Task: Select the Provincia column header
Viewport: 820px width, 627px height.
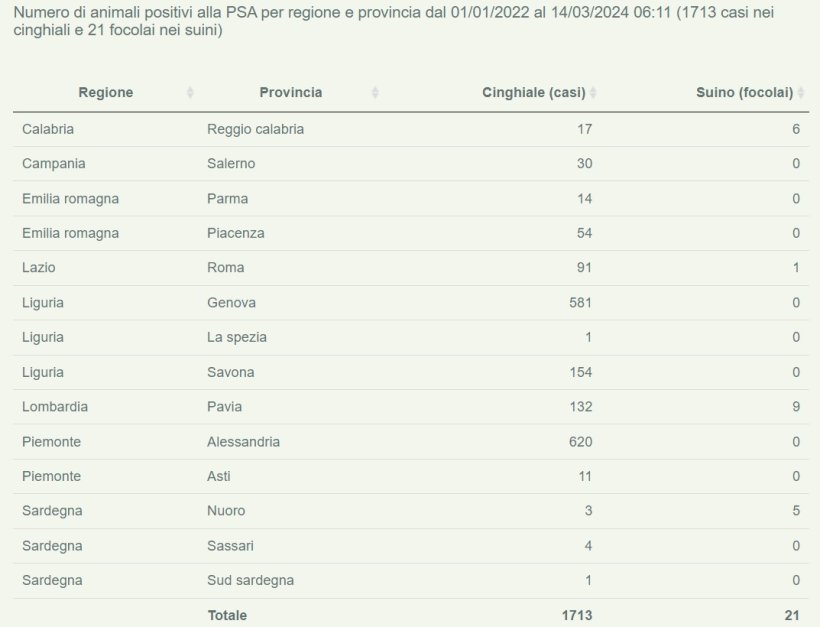Action: point(291,92)
